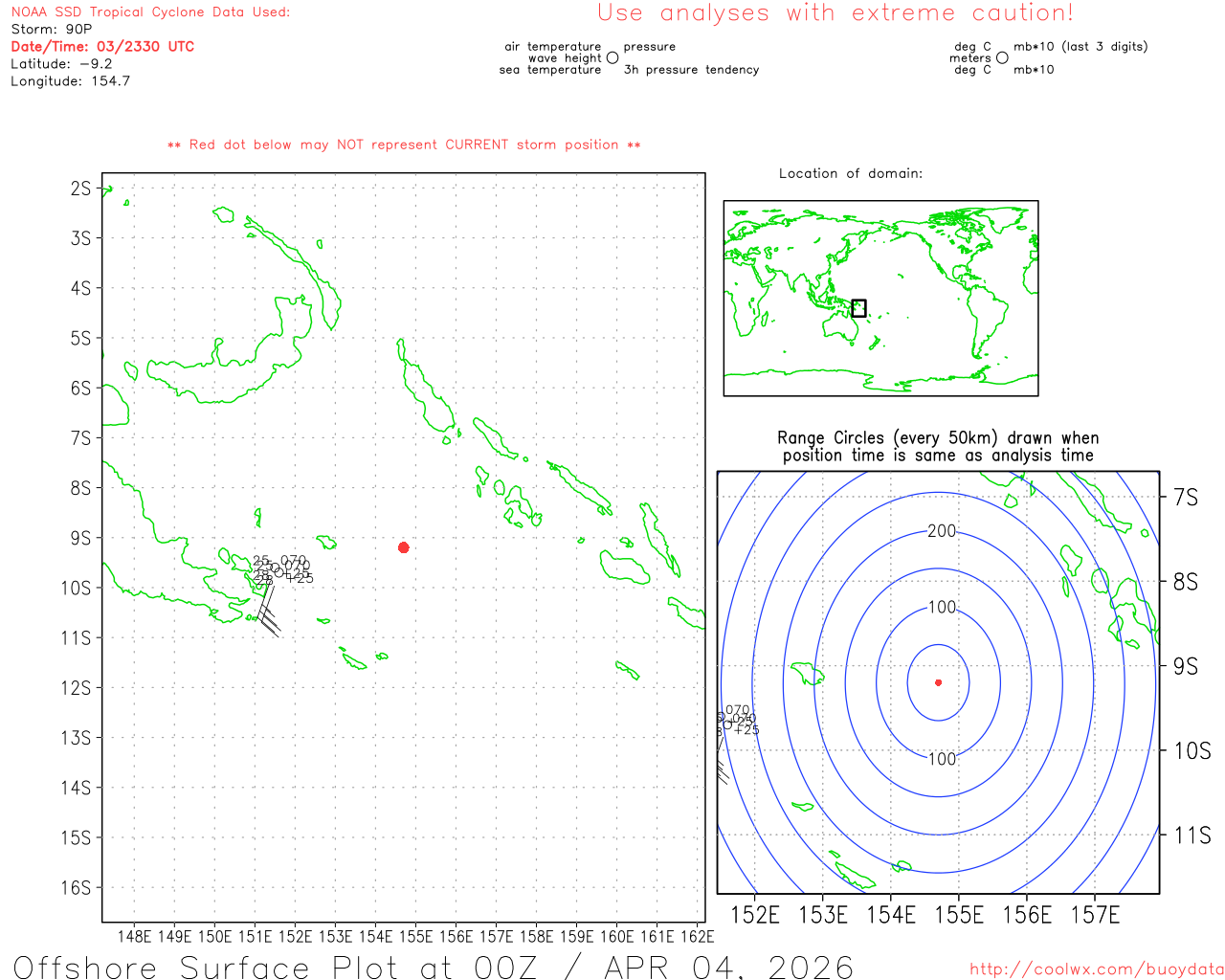Click the red center dot inside range circles
The image size is (1225, 980).
click(938, 682)
